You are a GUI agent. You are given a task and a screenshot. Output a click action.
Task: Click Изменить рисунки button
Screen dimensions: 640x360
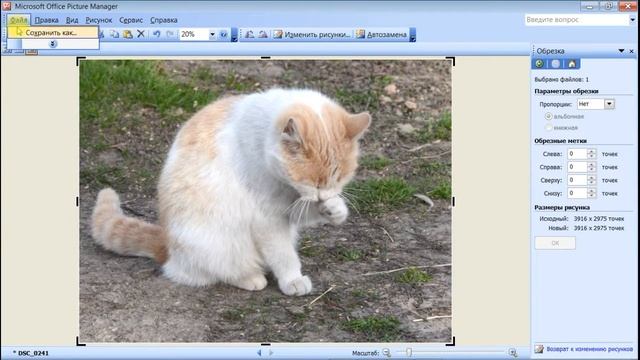pos(312,34)
